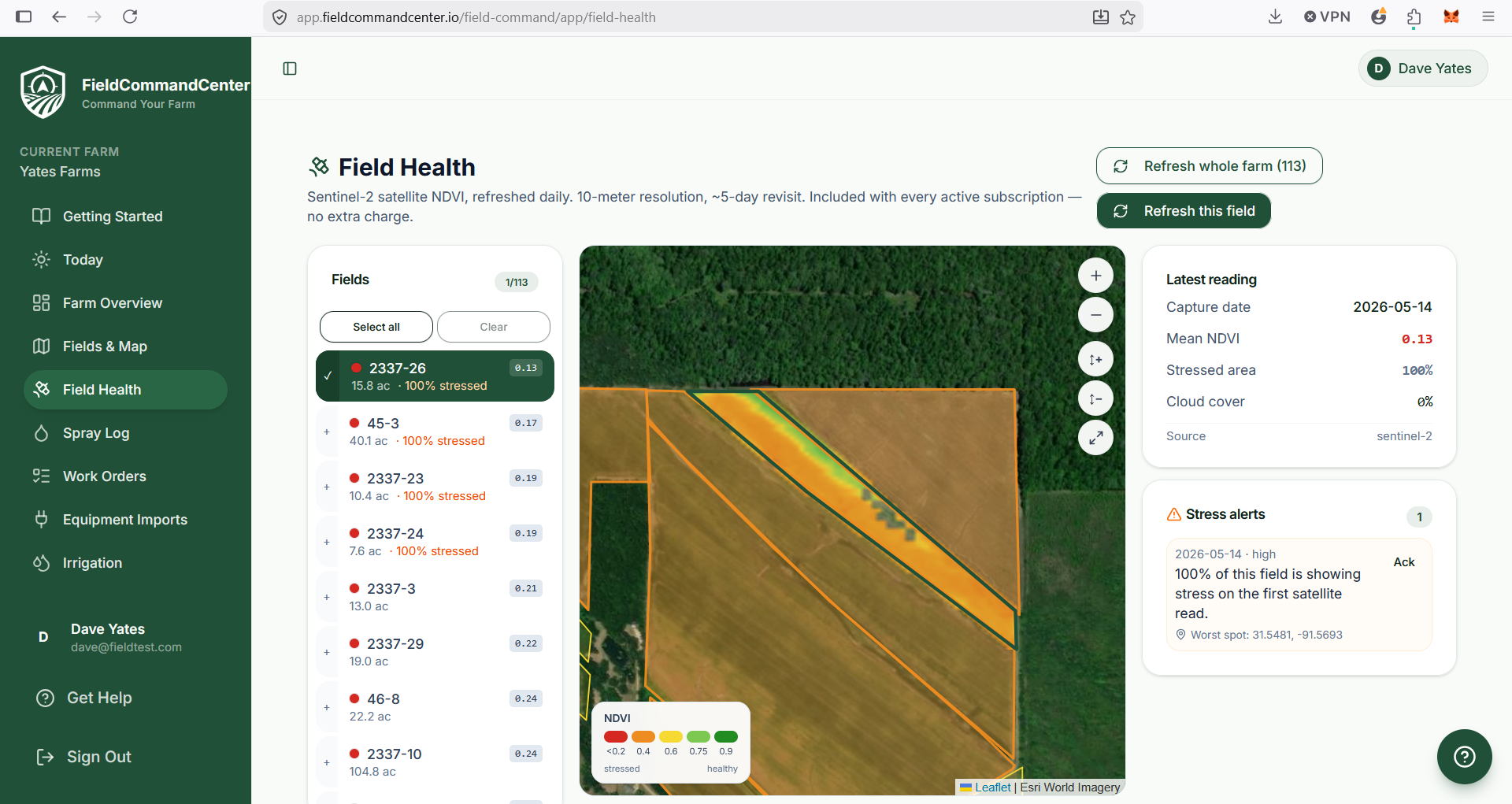Add field 2337-24 to selection
This screenshot has height=804, width=1512.
pyautogui.click(x=327, y=542)
